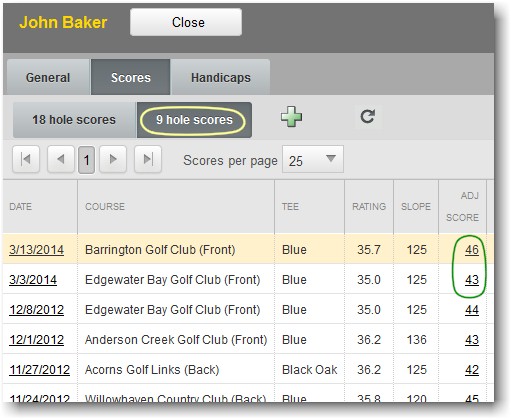Select the 9 hole scores view
This screenshot has width=511, height=419.
coord(194,120)
